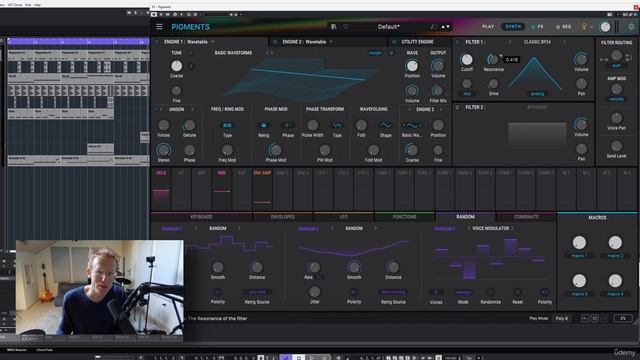The height and width of the screenshot is (360, 640).
Task: Click the Macro 4 label
Action: [615, 294]
